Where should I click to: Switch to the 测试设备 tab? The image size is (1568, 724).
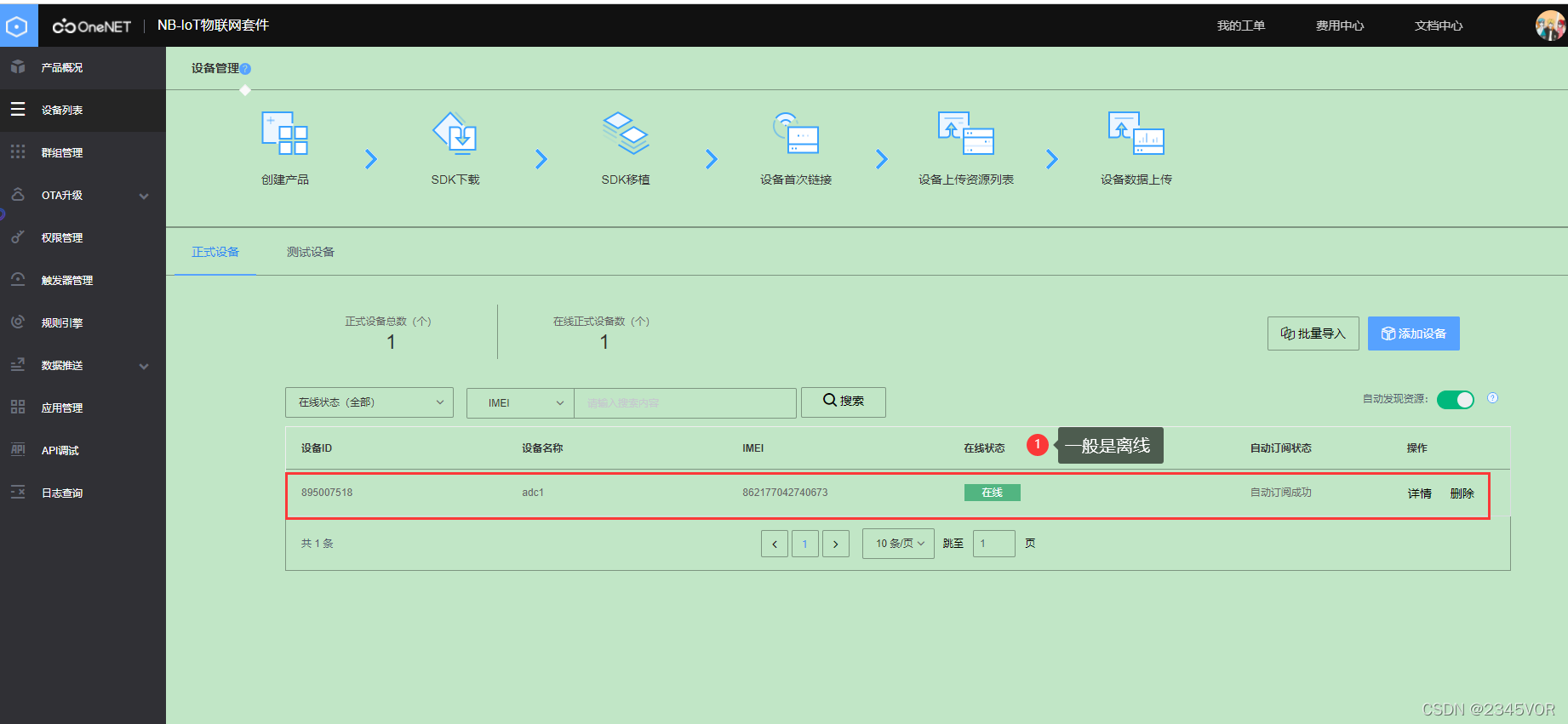[x=311, y=252]
